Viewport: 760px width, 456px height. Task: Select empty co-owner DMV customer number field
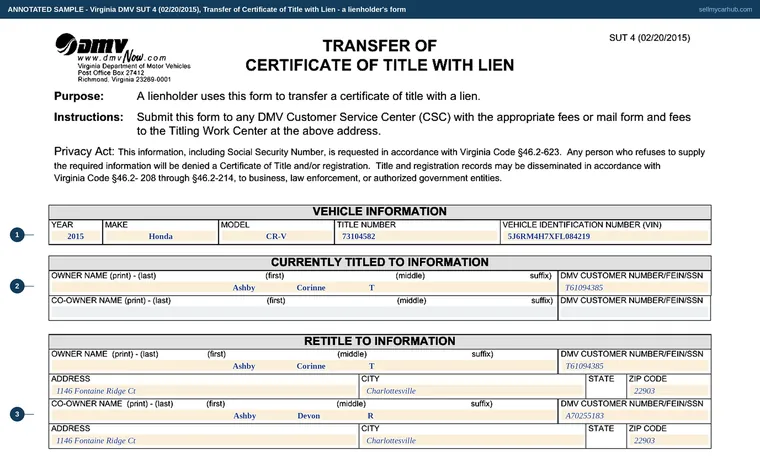click(634, 313)
